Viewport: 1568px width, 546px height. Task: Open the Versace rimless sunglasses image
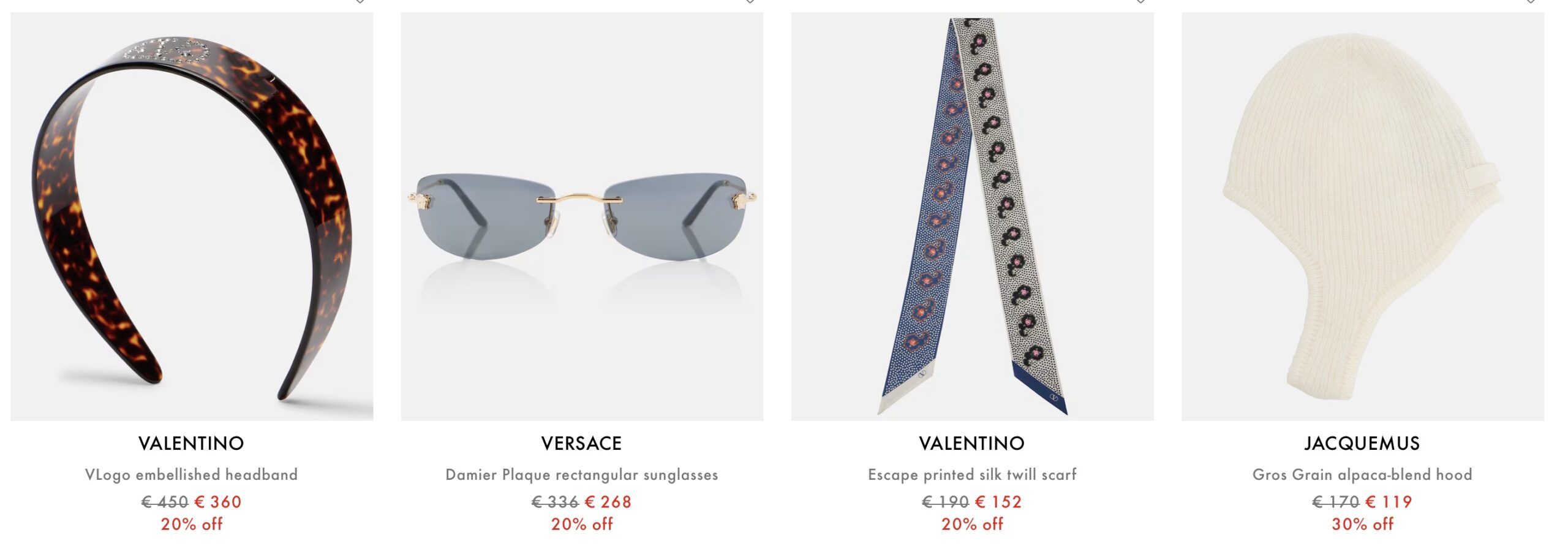pos(582,216)
